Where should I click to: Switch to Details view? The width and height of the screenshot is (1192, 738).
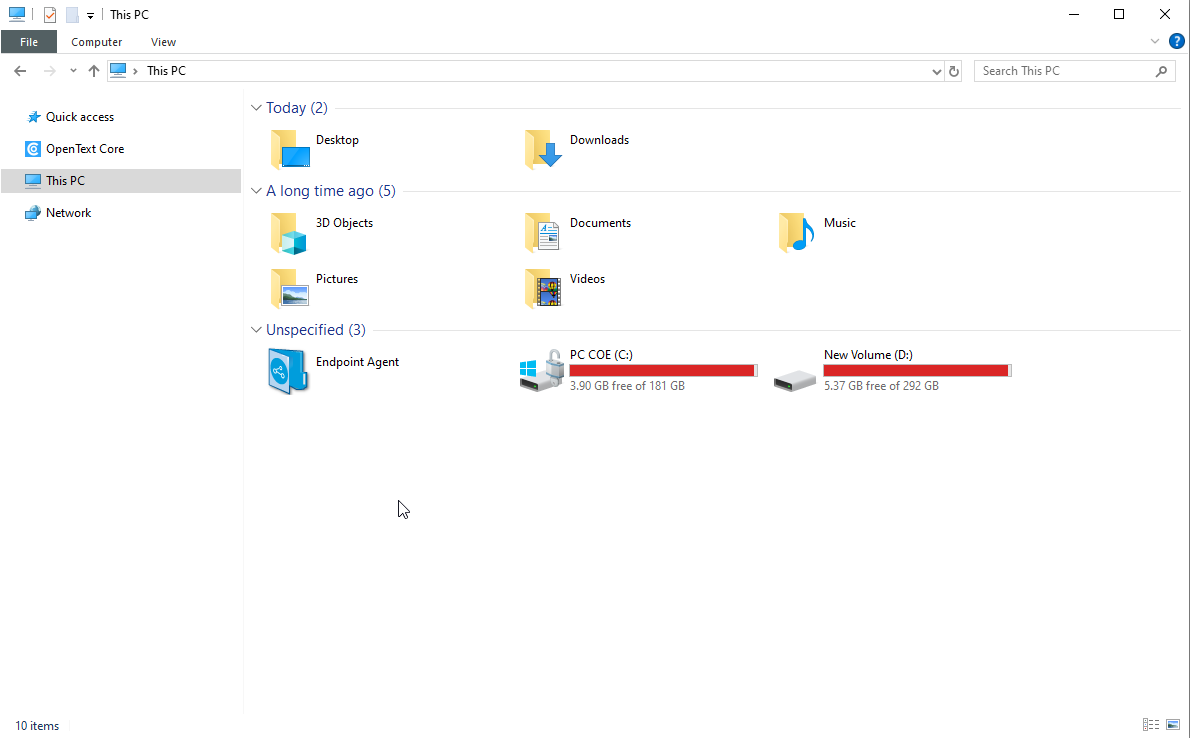pyautogui.click(x=1150, y=725)
